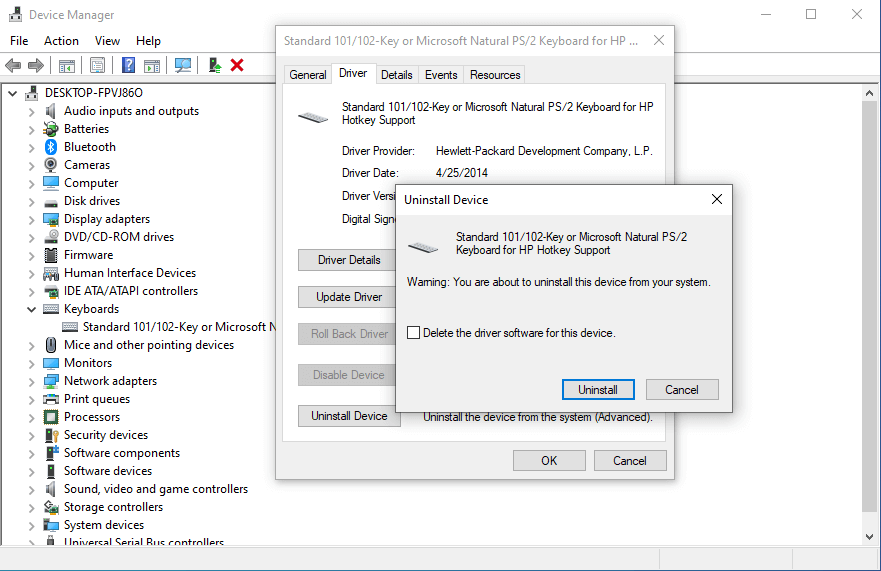The height and width of the screenshot is (571, 881).
Task: Open the Action menu
Action: coord(61,40)
